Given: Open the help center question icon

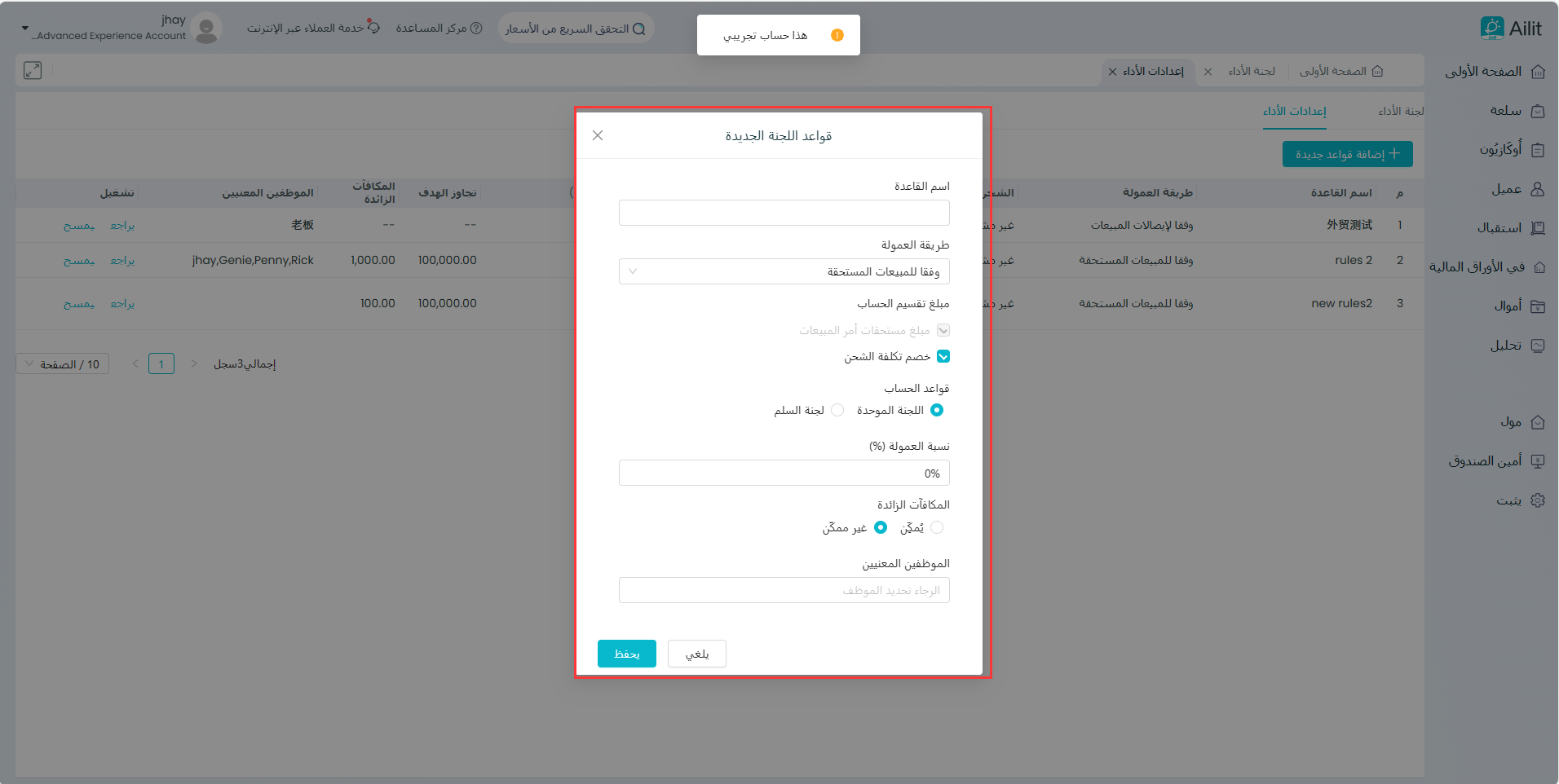Looking at the screenshot, I should click(x=477, y=29).
